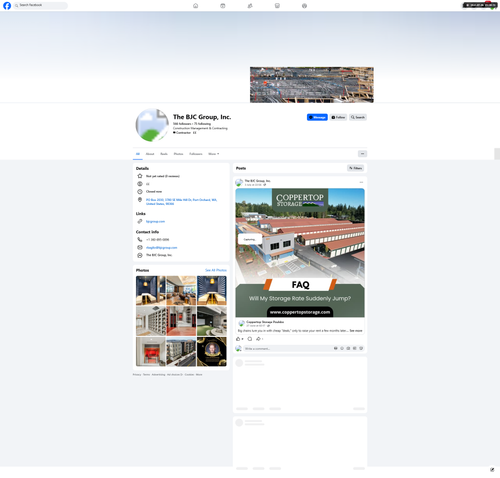Image resolution: width=500 pixels, height=478 pixels.
Task: Open the Coppertop Storage FAQ post image
Action: 300,253
